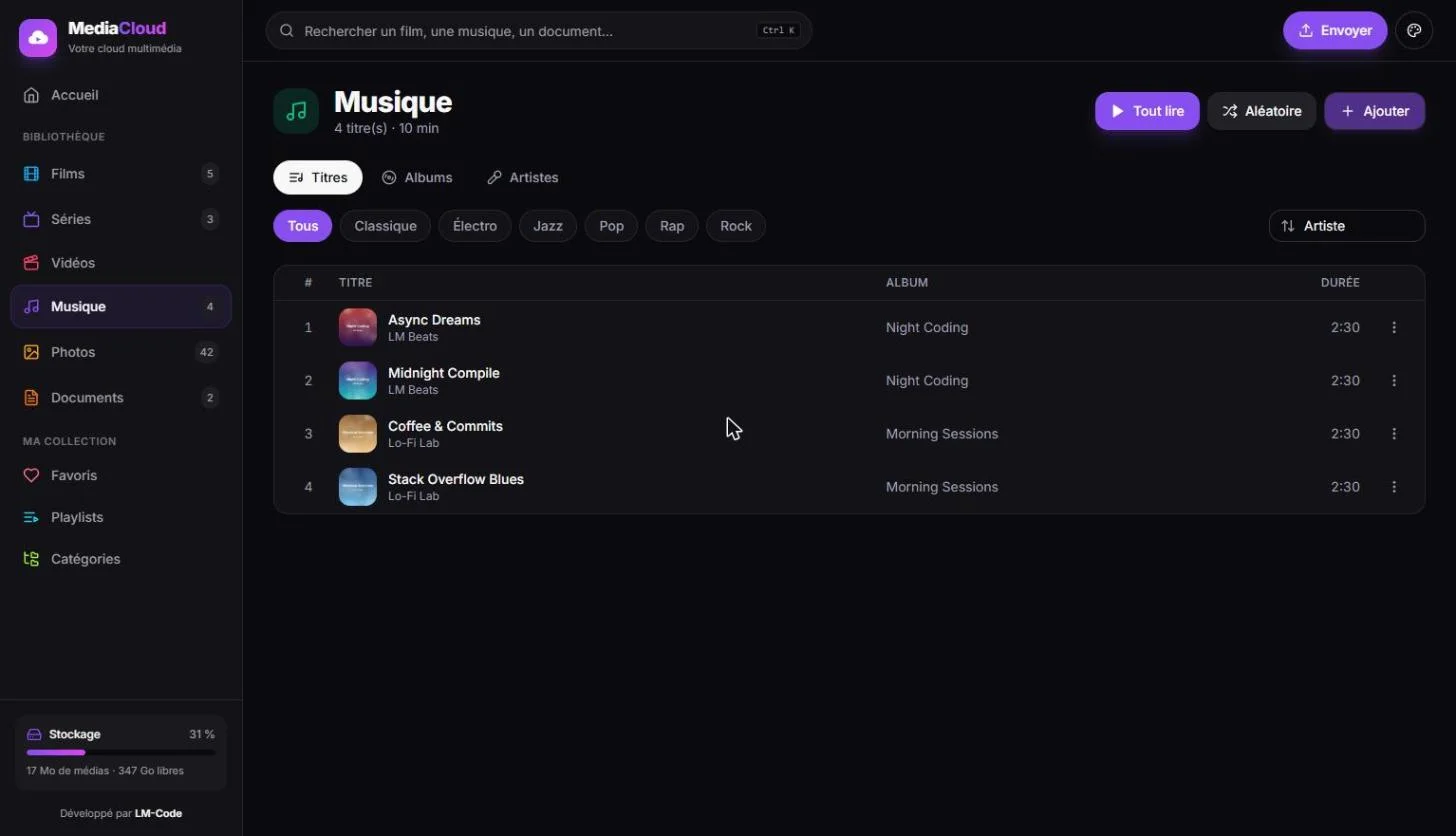Screen dimensions: 1456x836
Task: Open the theme palette icon button
Action: 1414,31
